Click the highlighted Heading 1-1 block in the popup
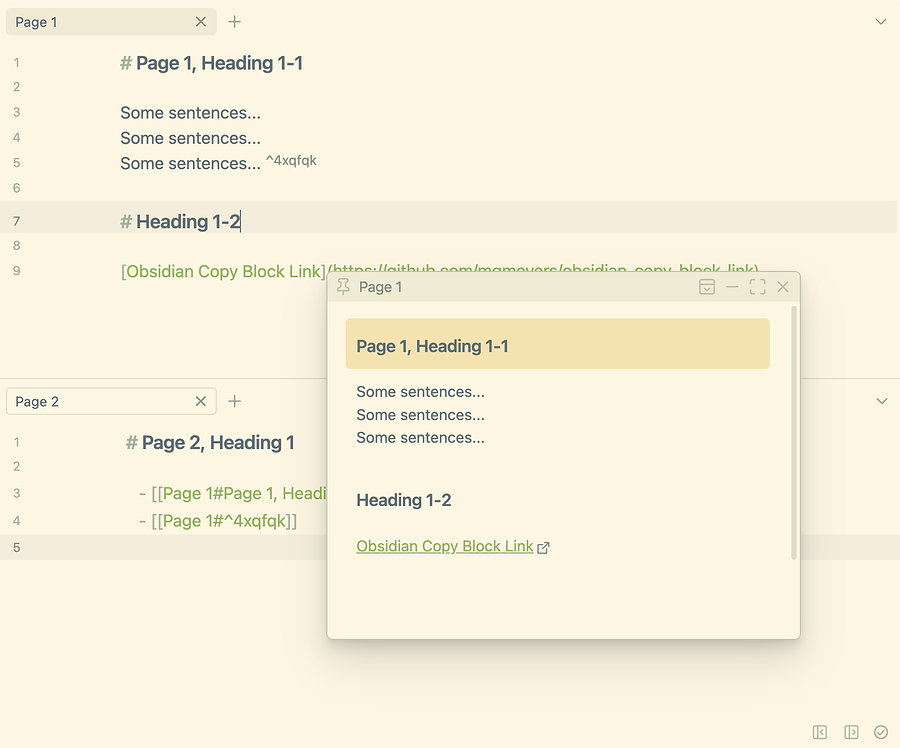The image size is (900, 748). pos(557,343)
